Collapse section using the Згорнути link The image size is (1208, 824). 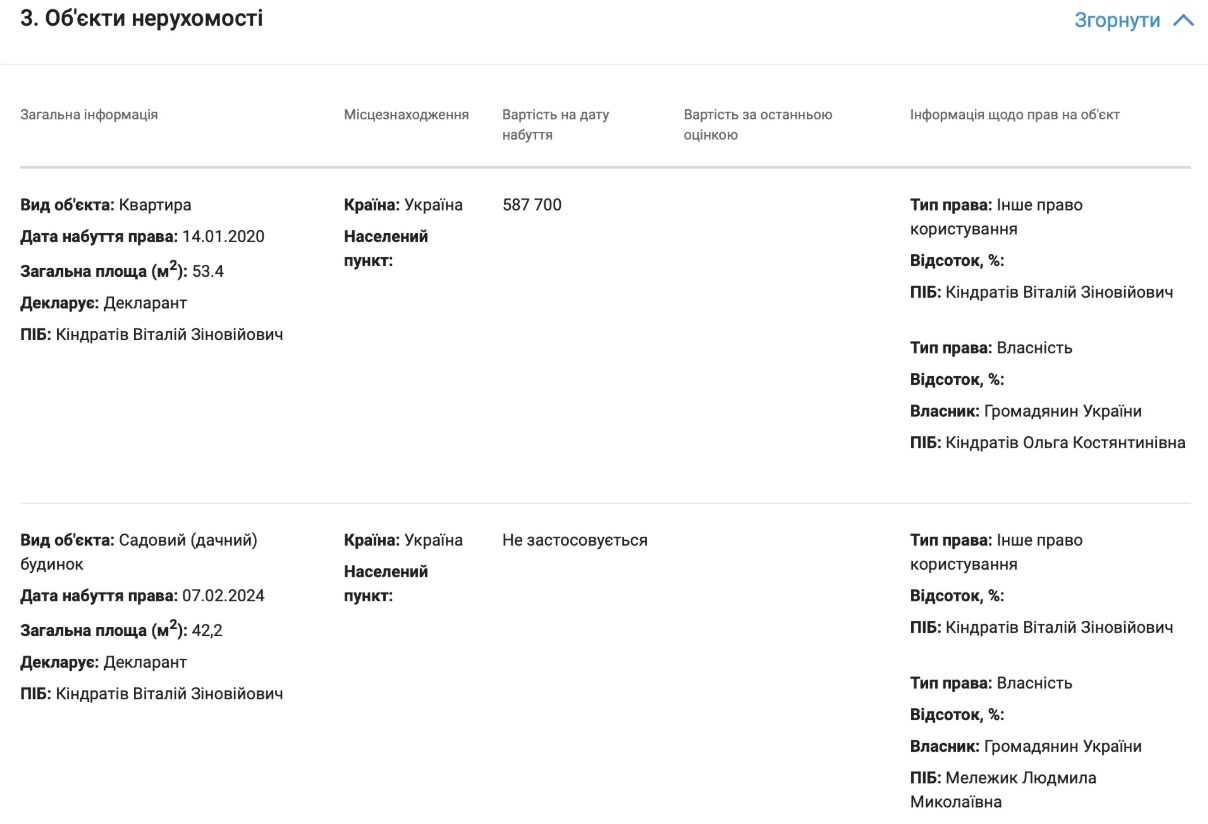(x=1116, y=20)
